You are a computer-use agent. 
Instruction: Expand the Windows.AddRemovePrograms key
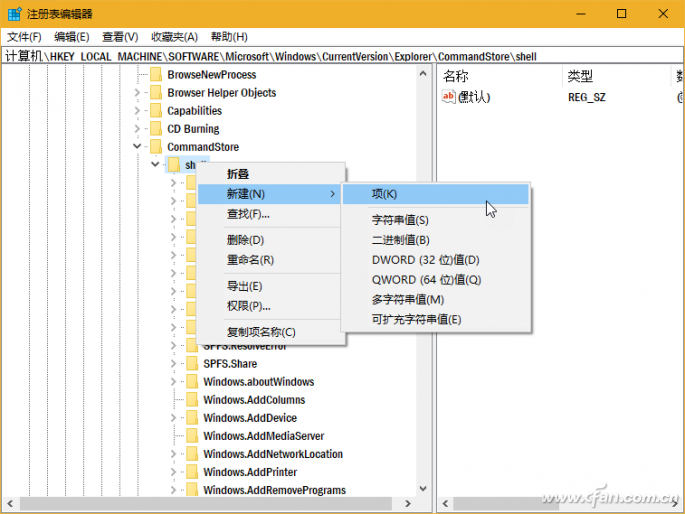[x=173, y=490]
